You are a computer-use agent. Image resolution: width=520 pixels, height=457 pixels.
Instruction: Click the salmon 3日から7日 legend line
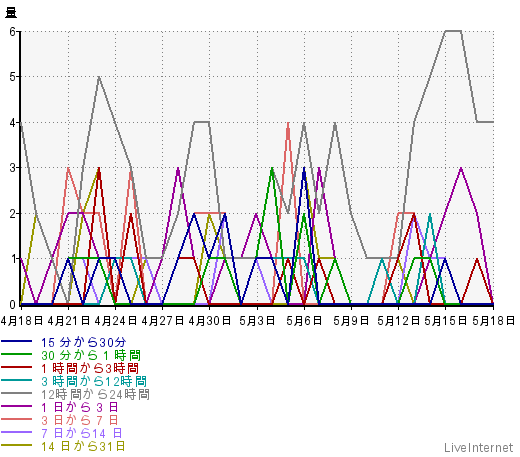tap(16, 419)
